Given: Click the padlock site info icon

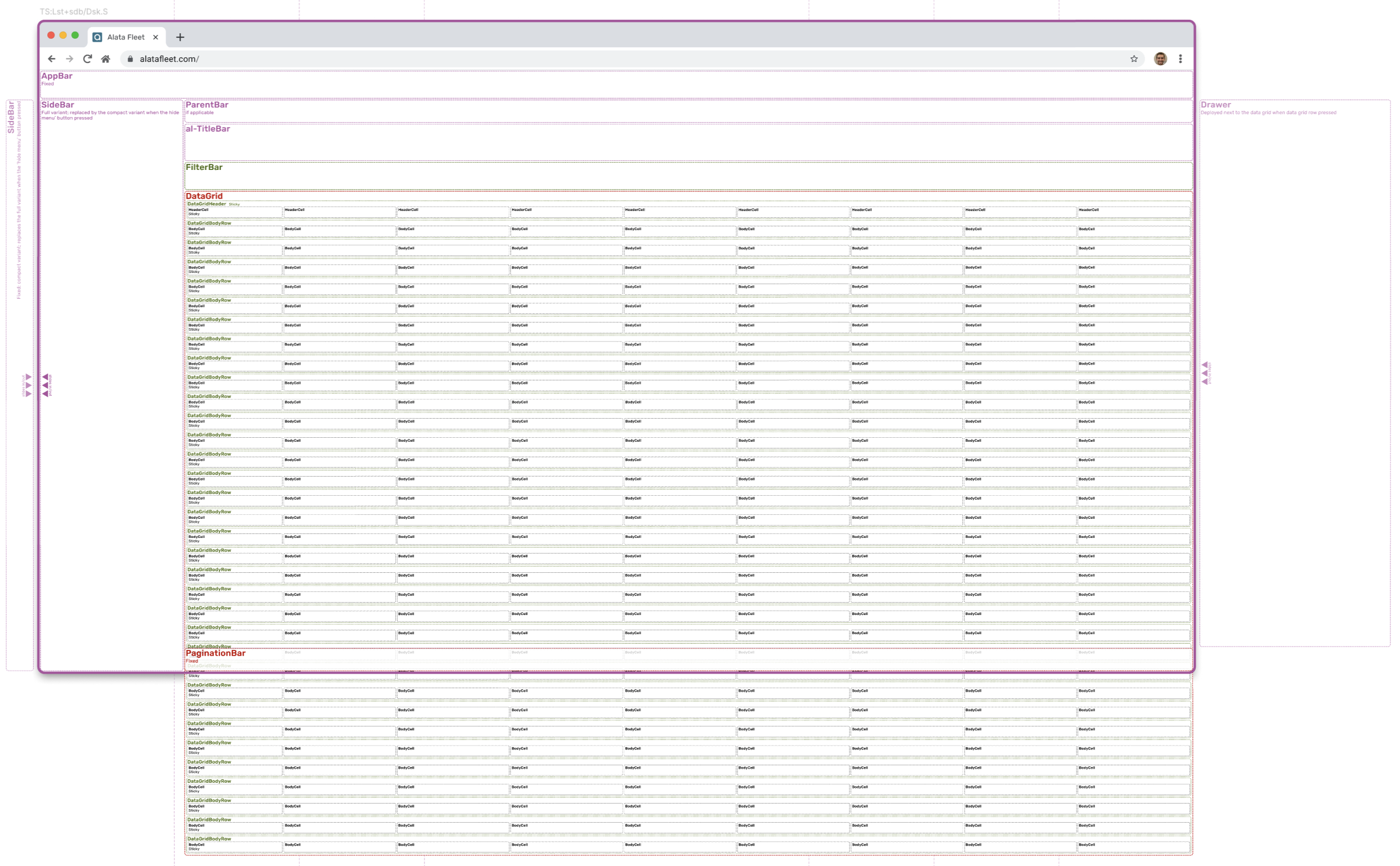Looking at the screenshot, I should (130, 59).
